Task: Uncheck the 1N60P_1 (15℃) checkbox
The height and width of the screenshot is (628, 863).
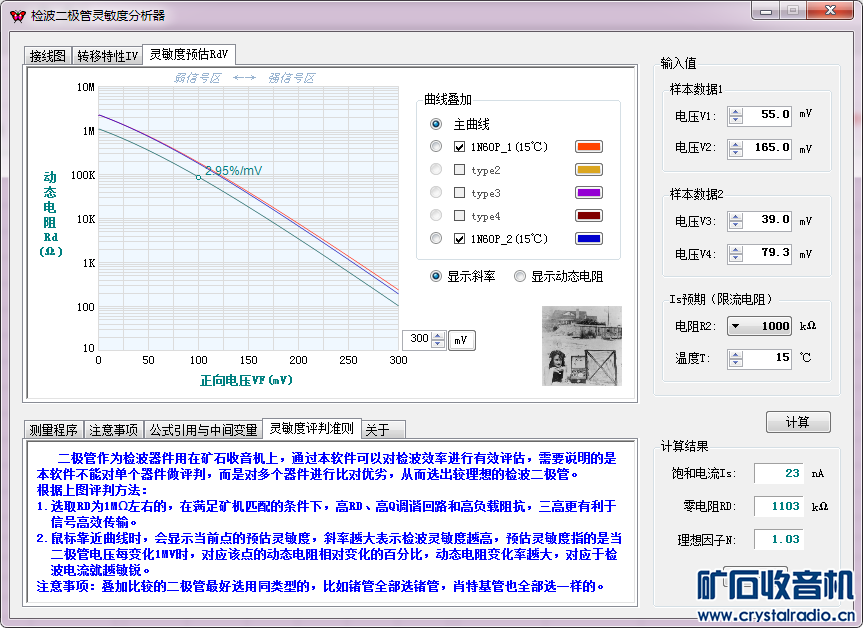Action: pyautogui.click(x=460, y=146)
